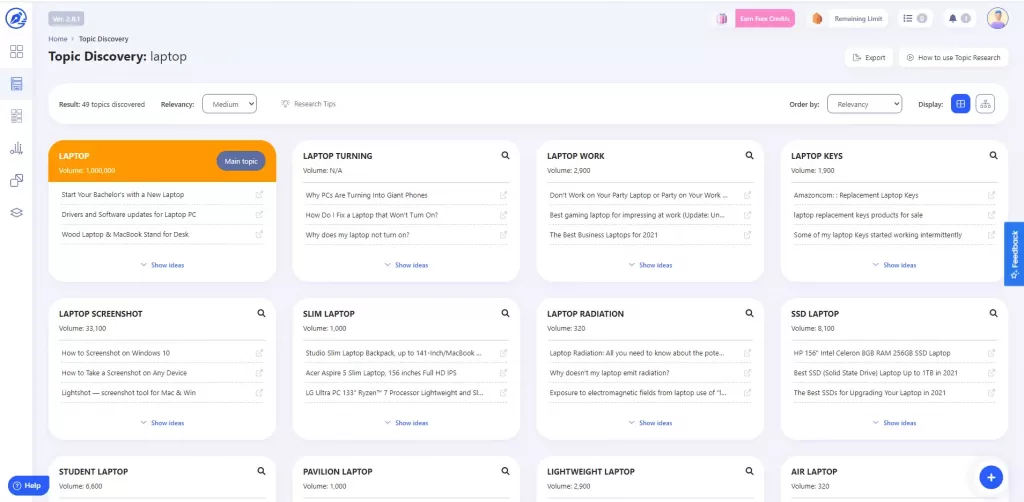Expand Show ideas in LAPTOP RADIATION card

(650, 423)
